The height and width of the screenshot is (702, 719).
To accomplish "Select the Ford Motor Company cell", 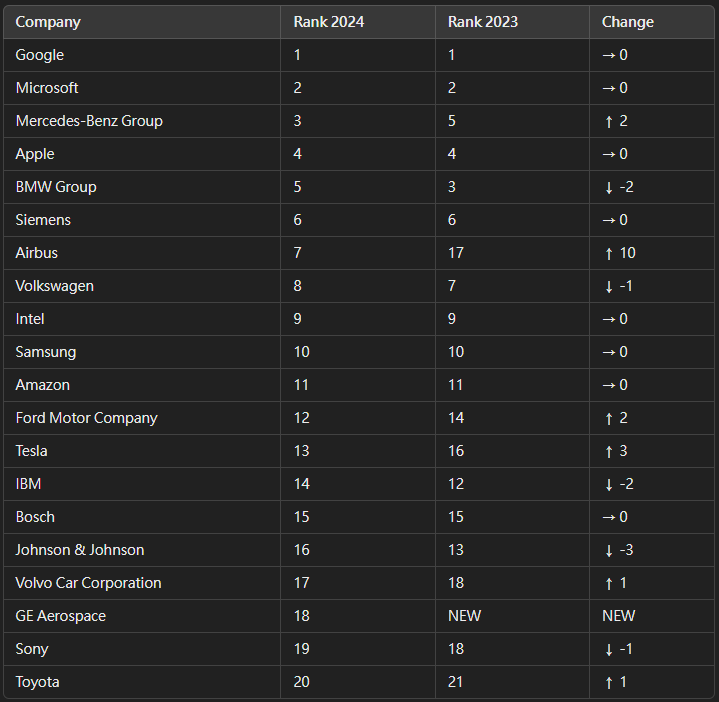I will [142, 418].
